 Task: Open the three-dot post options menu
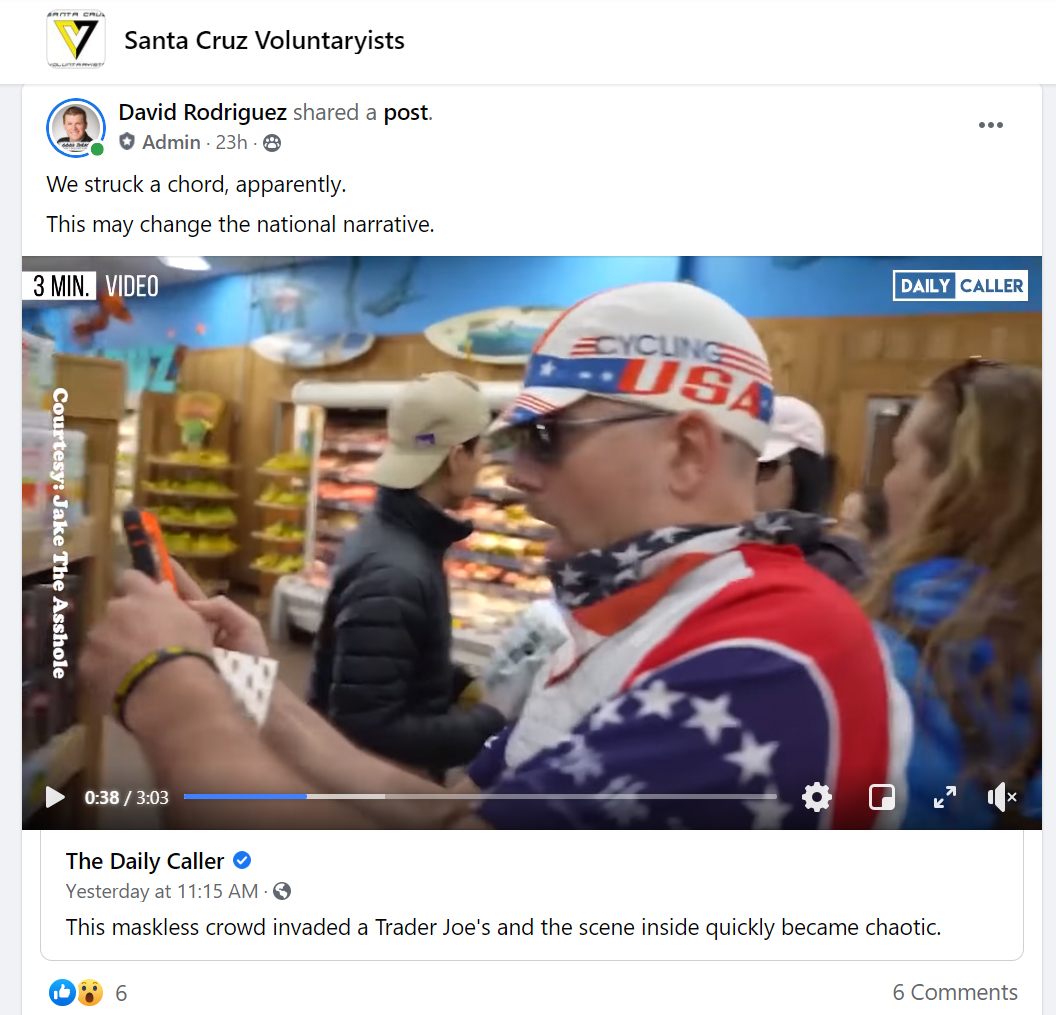[x=991, y=125]
